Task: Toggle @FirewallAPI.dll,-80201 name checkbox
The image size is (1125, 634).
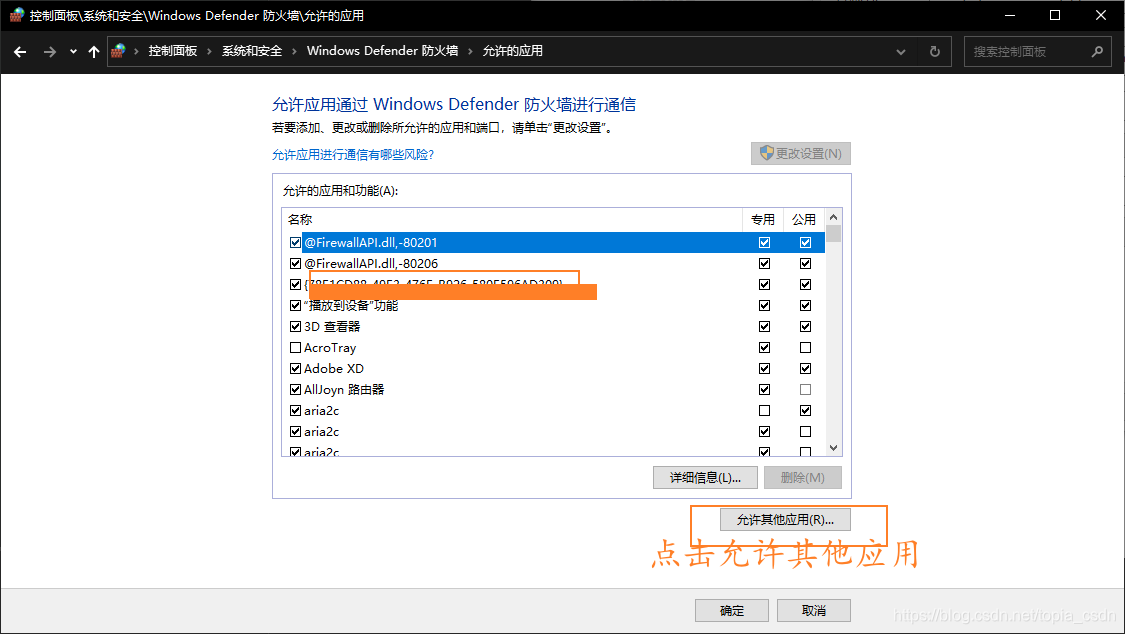Action: coord(295,242)
